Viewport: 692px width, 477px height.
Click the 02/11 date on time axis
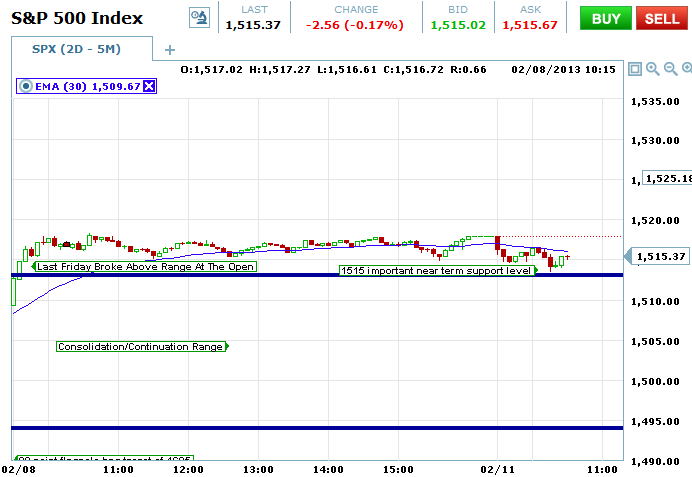click(497, 469)
